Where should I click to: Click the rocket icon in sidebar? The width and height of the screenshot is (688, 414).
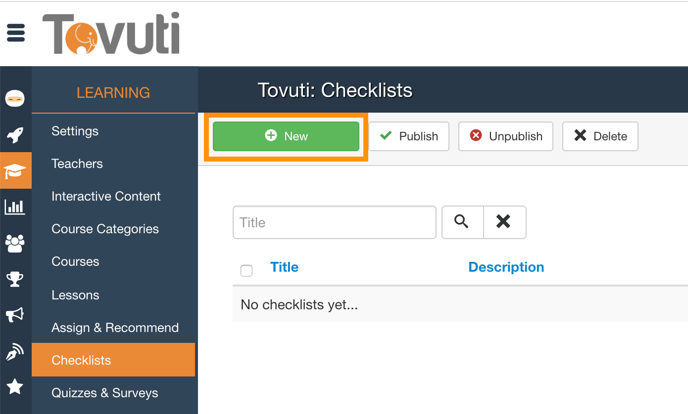coord(15,135)
